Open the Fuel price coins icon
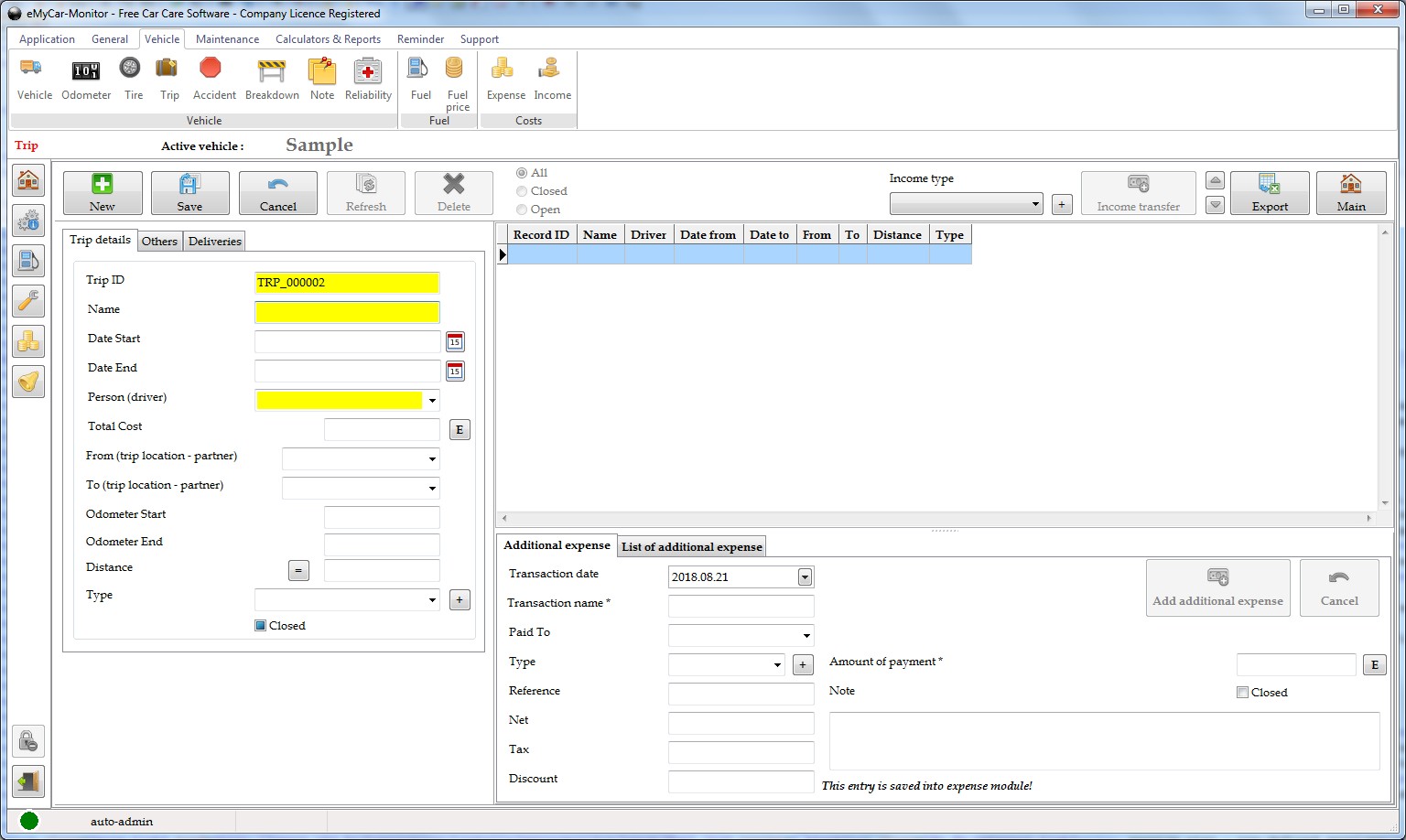This screenshot has width=1406, height=840. 457,82
